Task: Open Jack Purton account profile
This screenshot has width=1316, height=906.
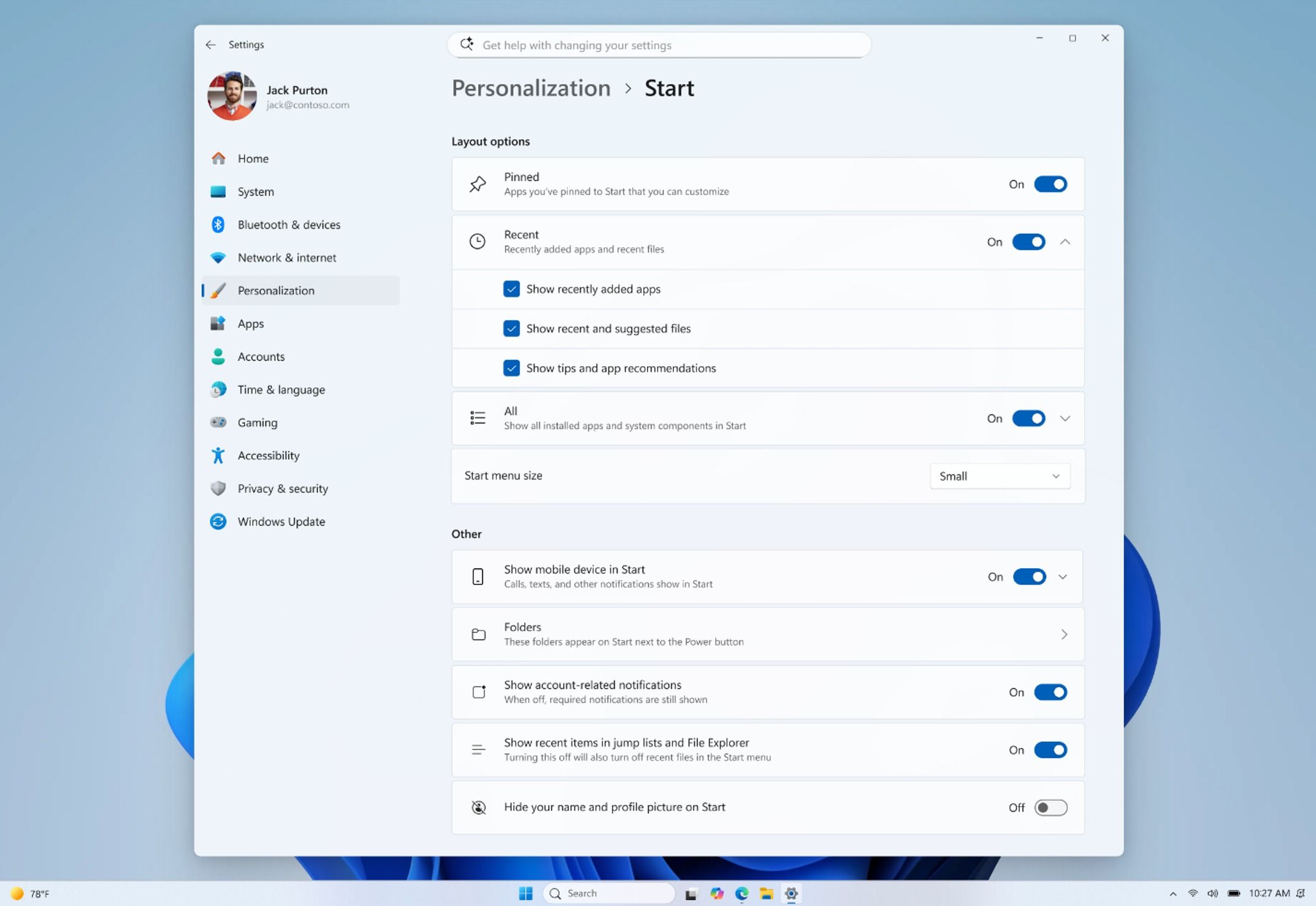Action: click(x=279, y=96)
